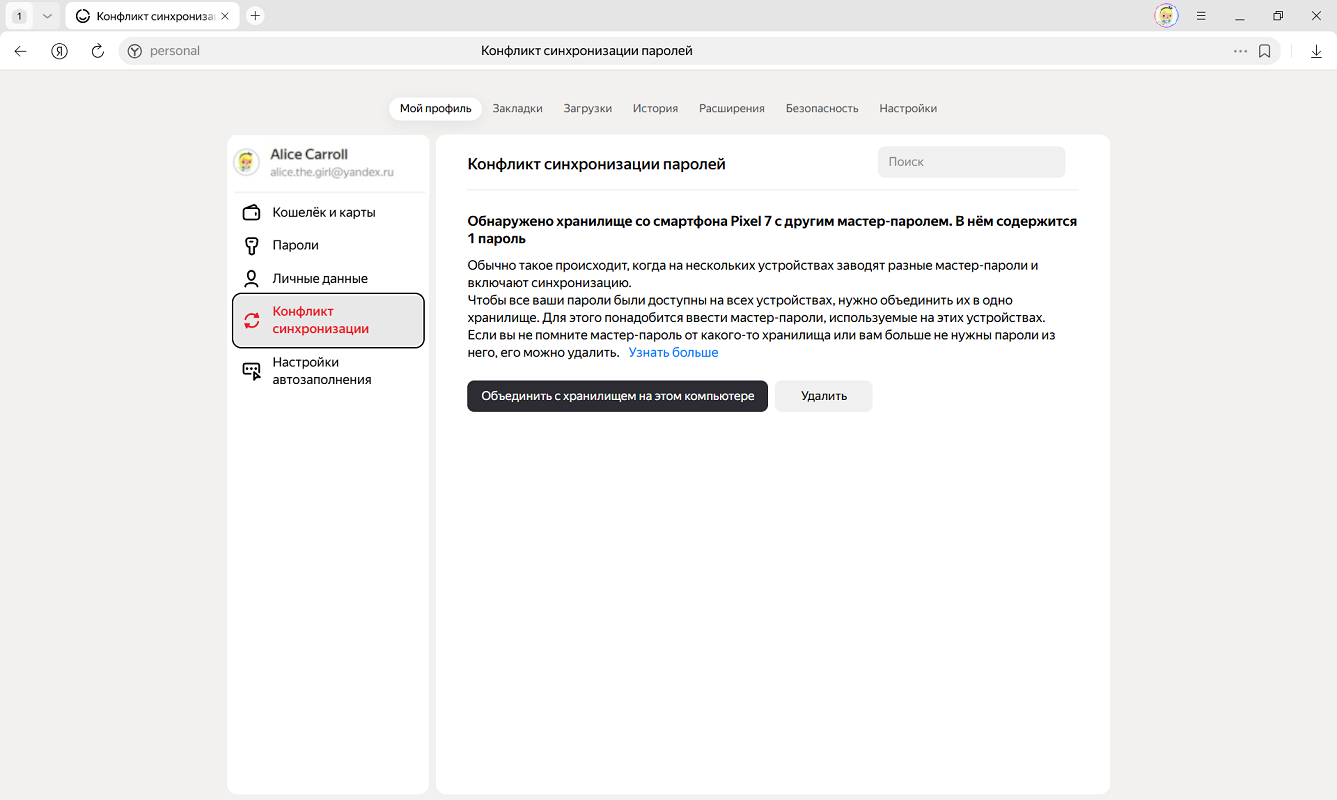Screen dimensions: 1337x800
Task: Select Кошелёк и карты in sidebar
Action: point(324,212)
